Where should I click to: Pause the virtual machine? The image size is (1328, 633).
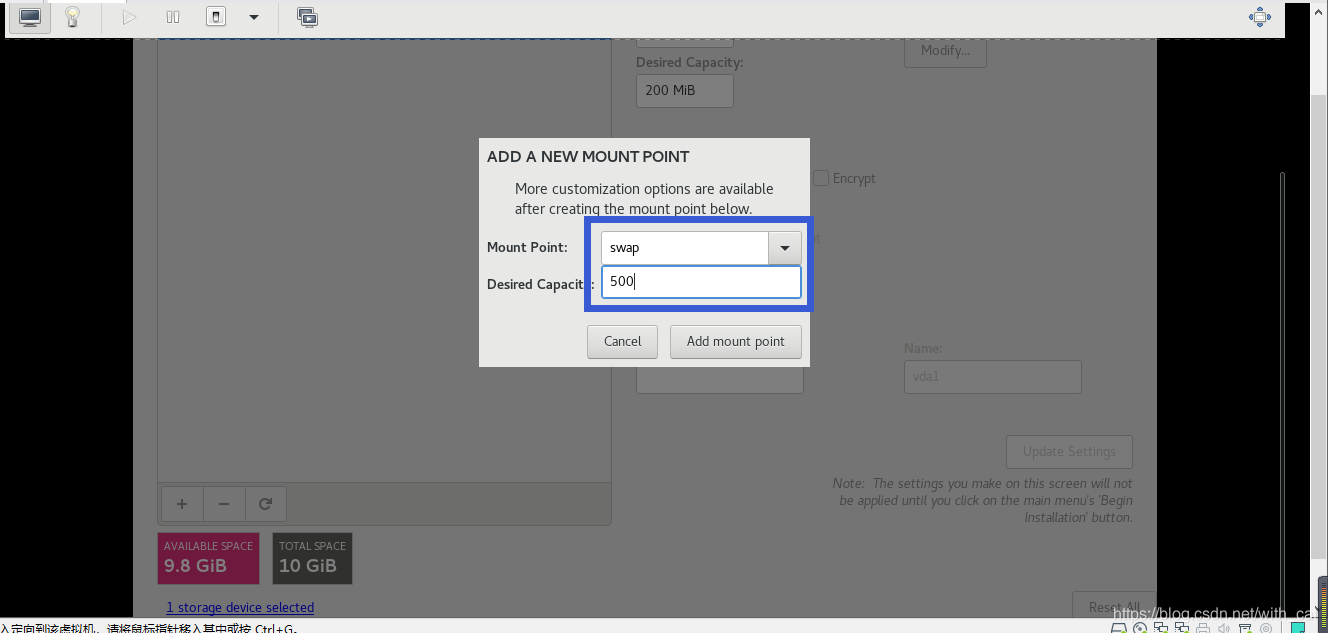[x=173, y=17]
